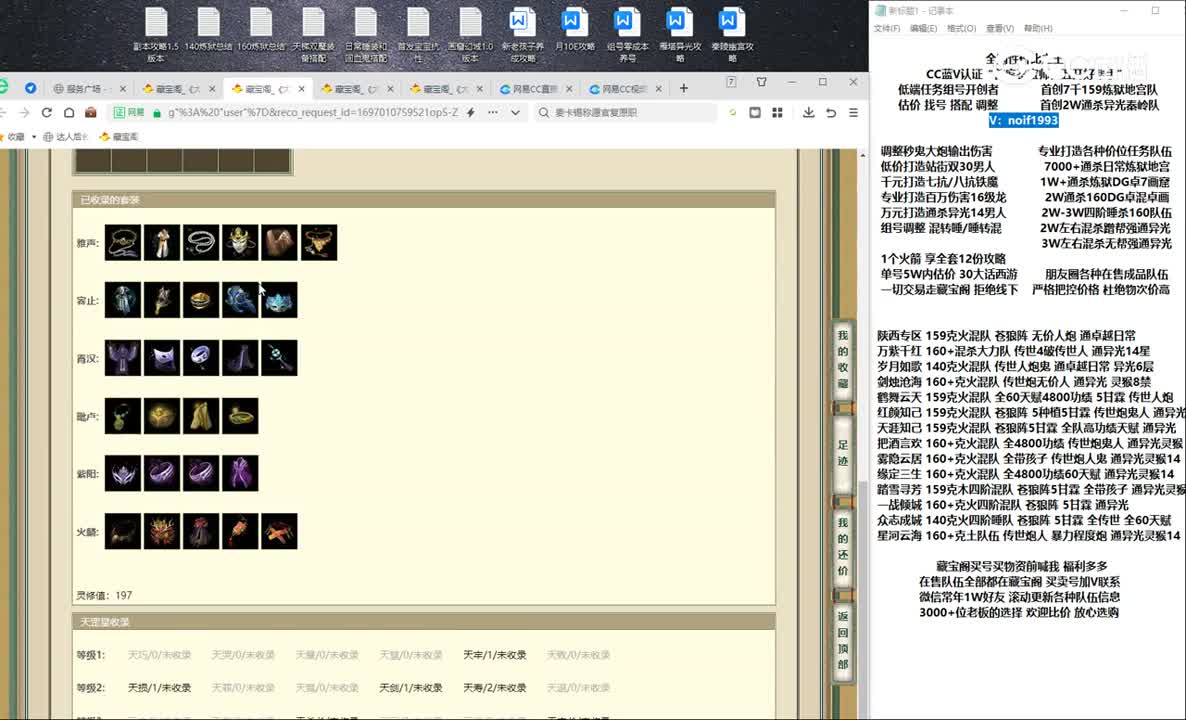Viewport: 1186px width, 720px height.
Task: Open the address bar three-dots menu
Action: tap(493, 113)
